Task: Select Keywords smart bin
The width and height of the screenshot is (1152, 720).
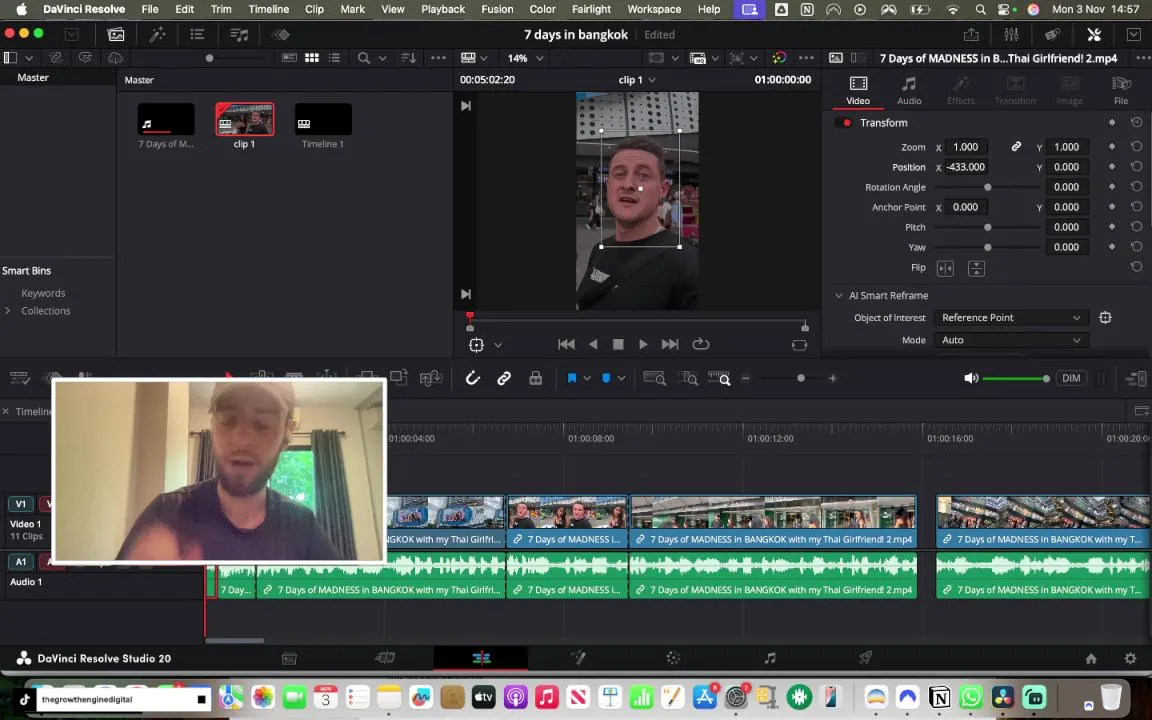Action: tap(43, 293)
